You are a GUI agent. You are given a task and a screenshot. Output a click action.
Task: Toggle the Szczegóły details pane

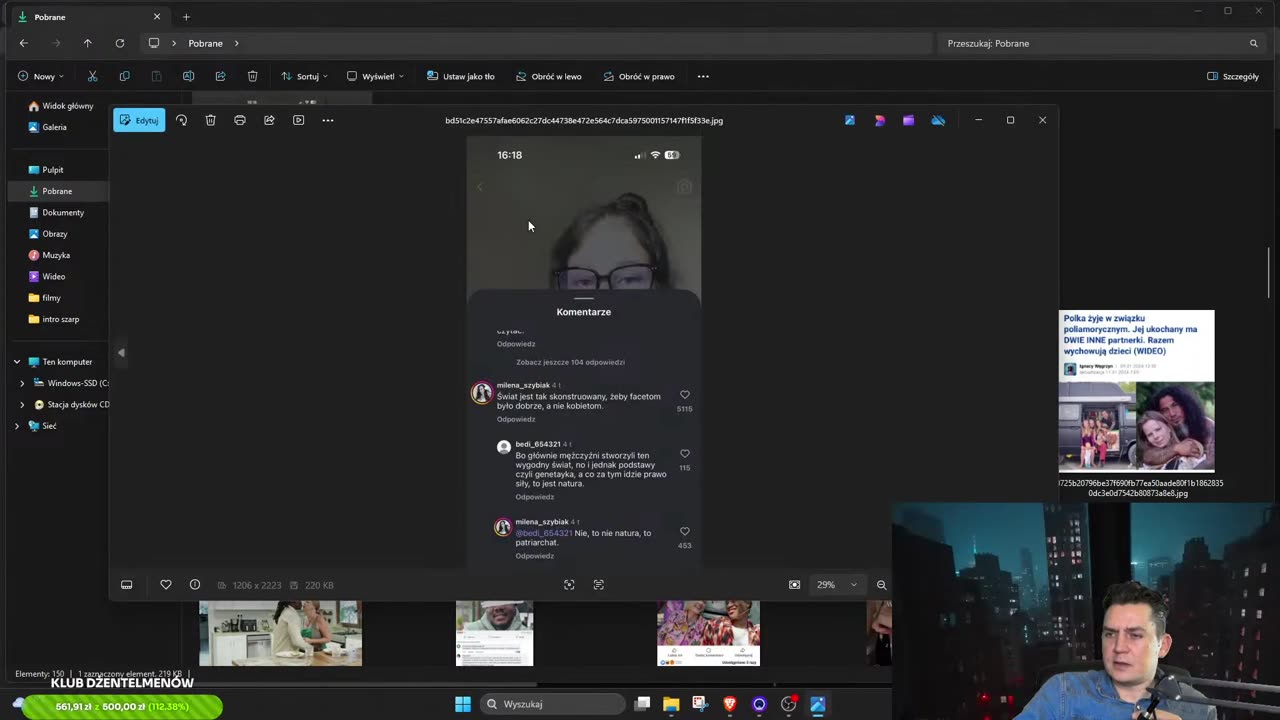[1233, 76]
